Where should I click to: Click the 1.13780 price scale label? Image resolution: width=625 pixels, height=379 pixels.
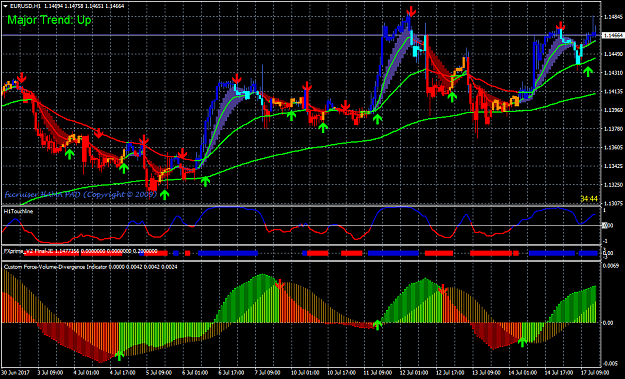(613, 129)
